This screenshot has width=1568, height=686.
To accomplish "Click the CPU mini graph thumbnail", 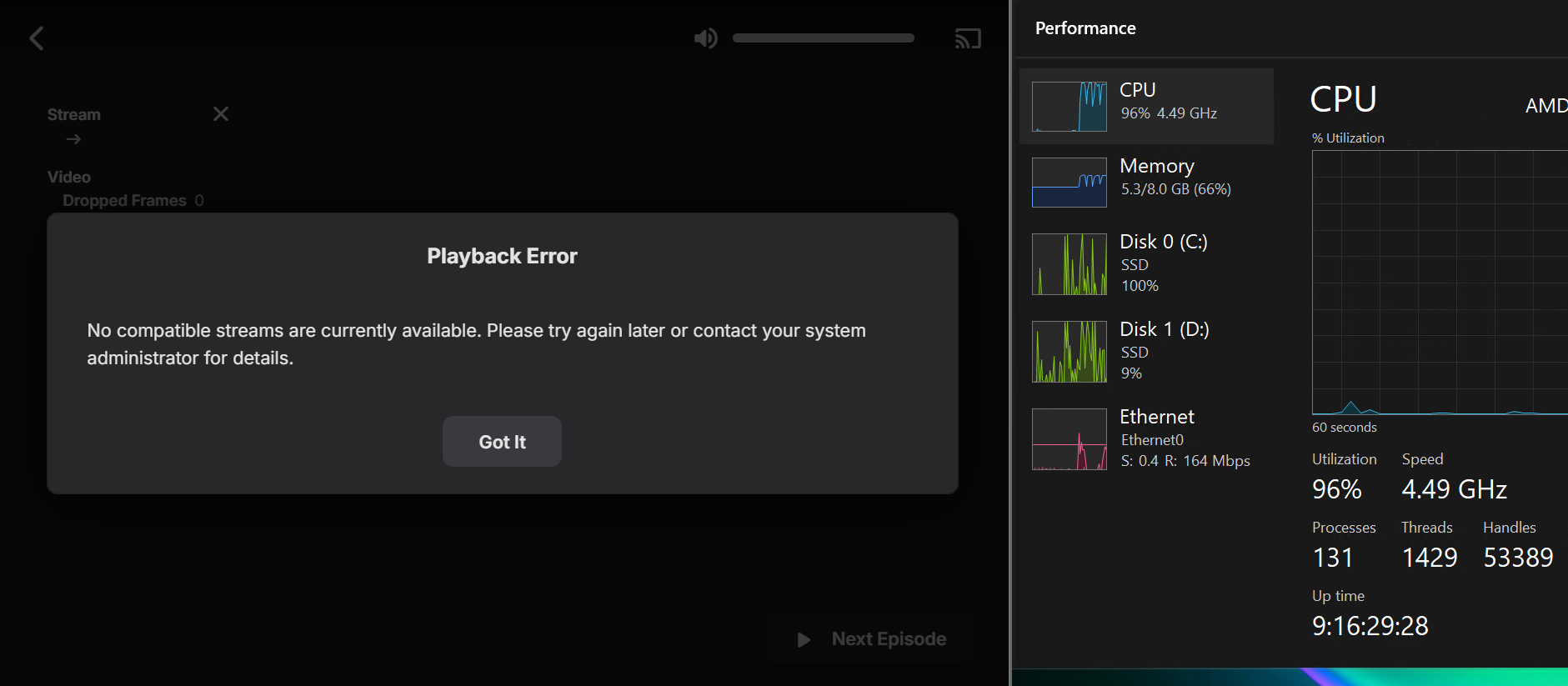I will pyautogui.click(x=1070, y=107).
